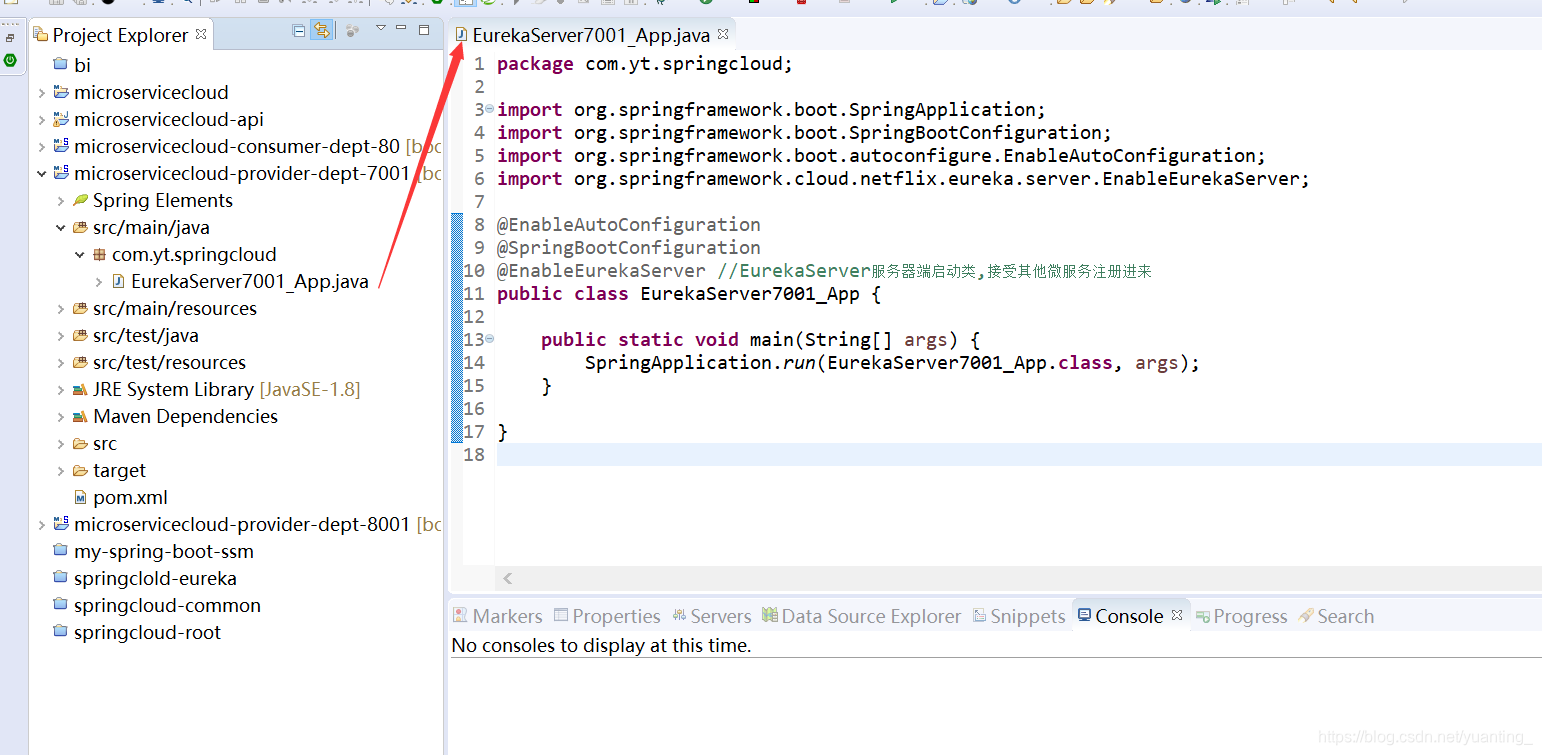The image size is (1542, 755).
Task: Expand JRE System Library node
Action: point(60,390)
